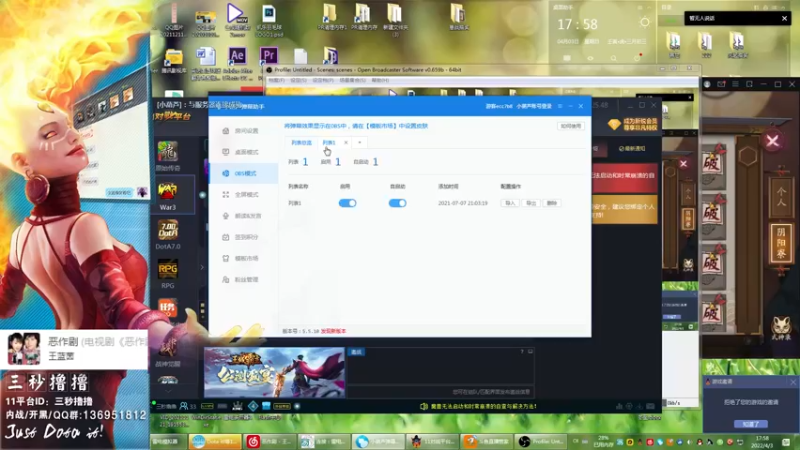Click the middle config button in list row
The width and height of the screenshot is (800, 450).
tap(531, 203)
